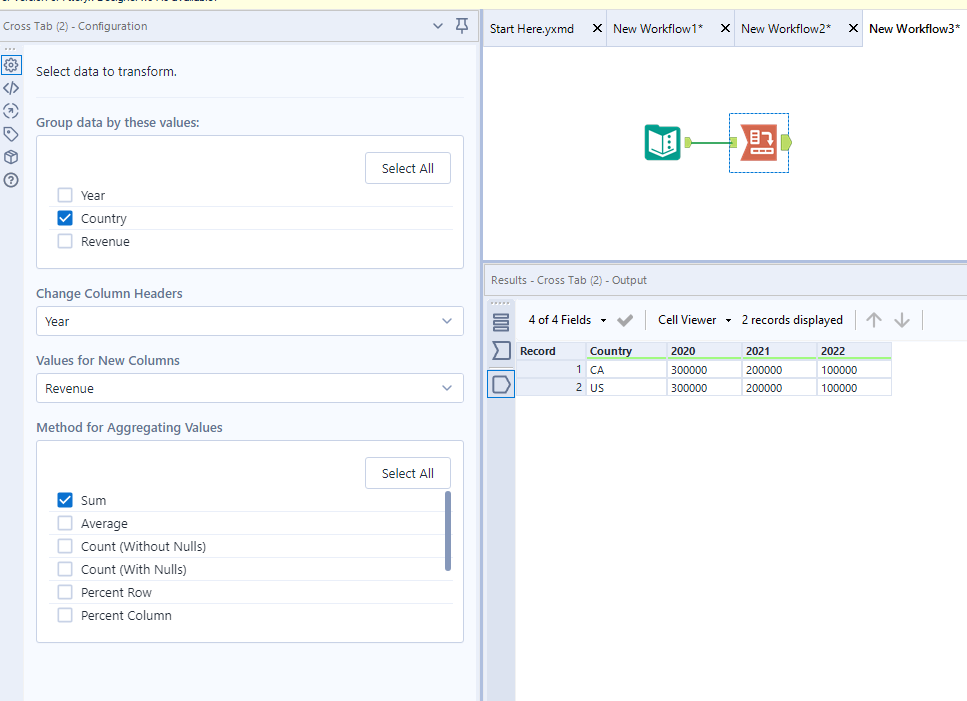
Task: Click the pin icon on the Configuration panel
Action: pyautogui.click(x=461, y=25)
